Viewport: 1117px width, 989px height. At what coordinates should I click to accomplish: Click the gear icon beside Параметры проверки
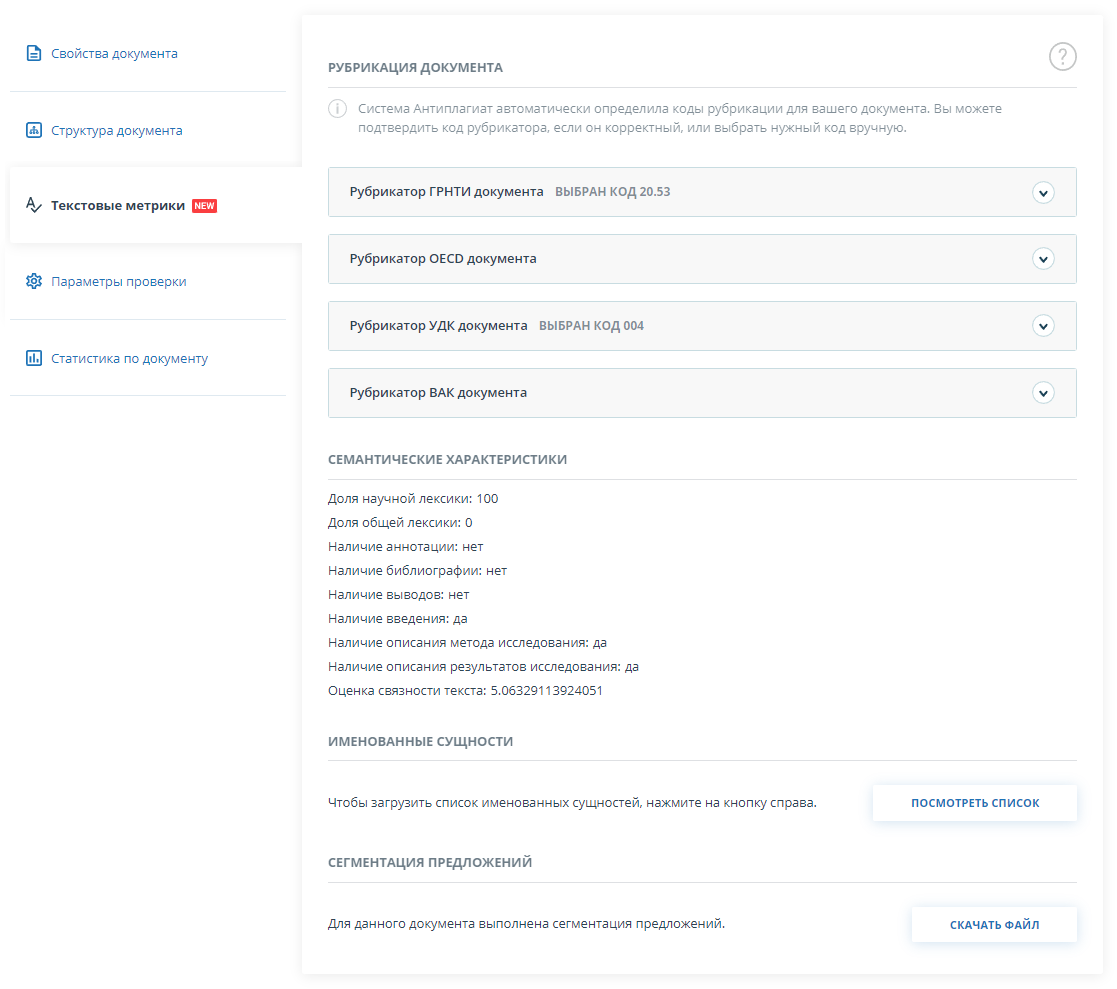[34, 281]
